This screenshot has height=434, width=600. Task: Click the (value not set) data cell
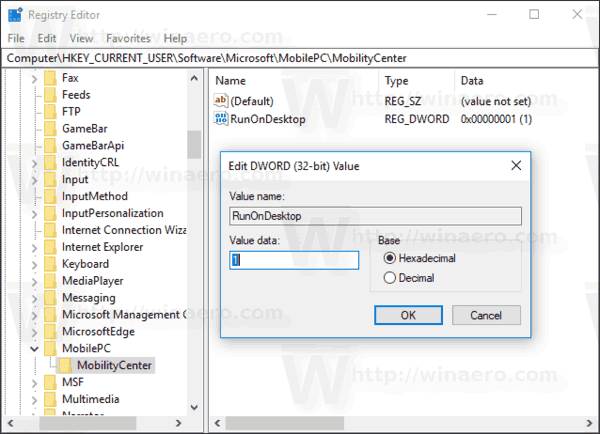coord(496,101)
